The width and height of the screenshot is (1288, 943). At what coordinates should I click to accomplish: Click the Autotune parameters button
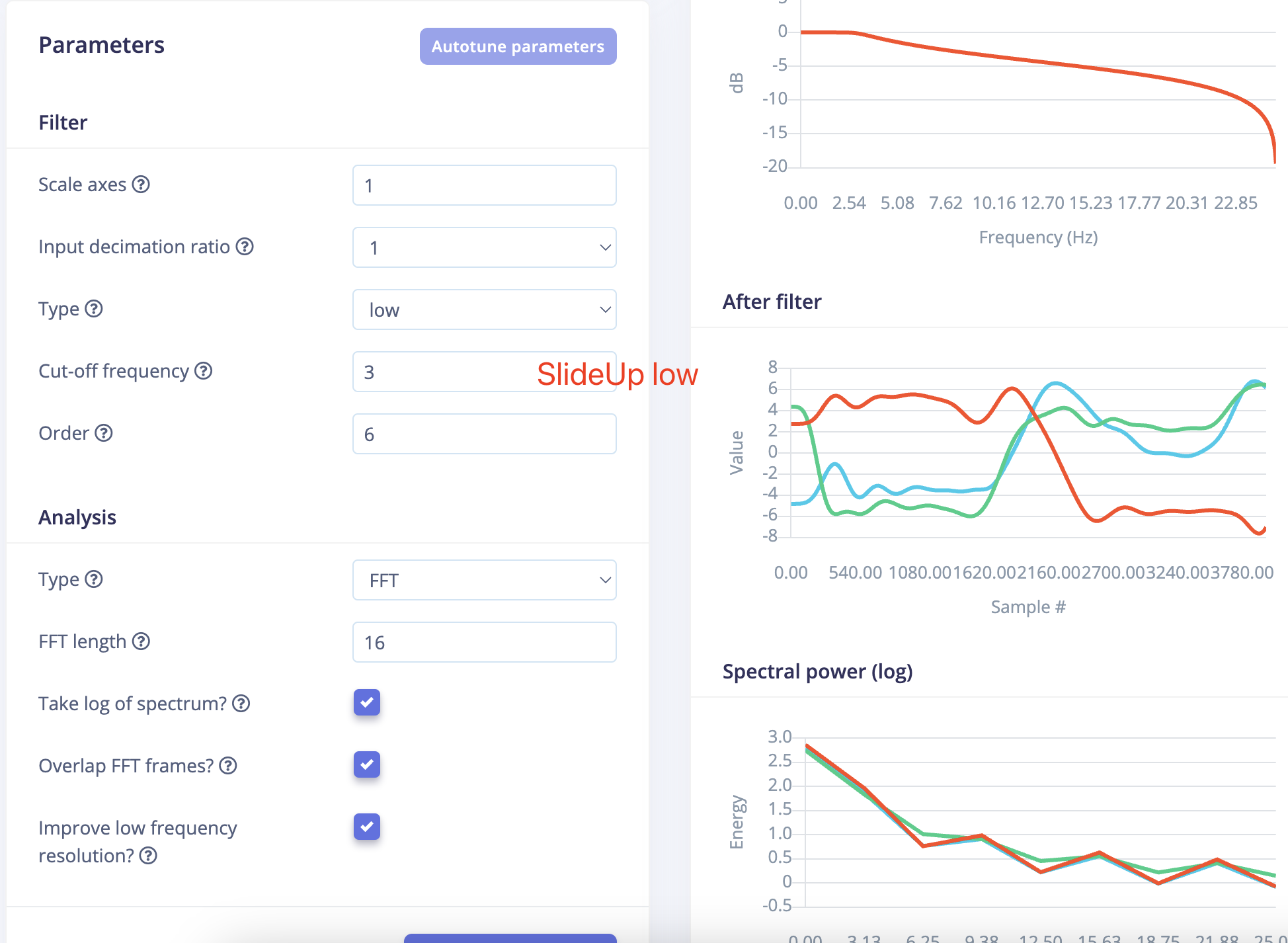point(518,46)
